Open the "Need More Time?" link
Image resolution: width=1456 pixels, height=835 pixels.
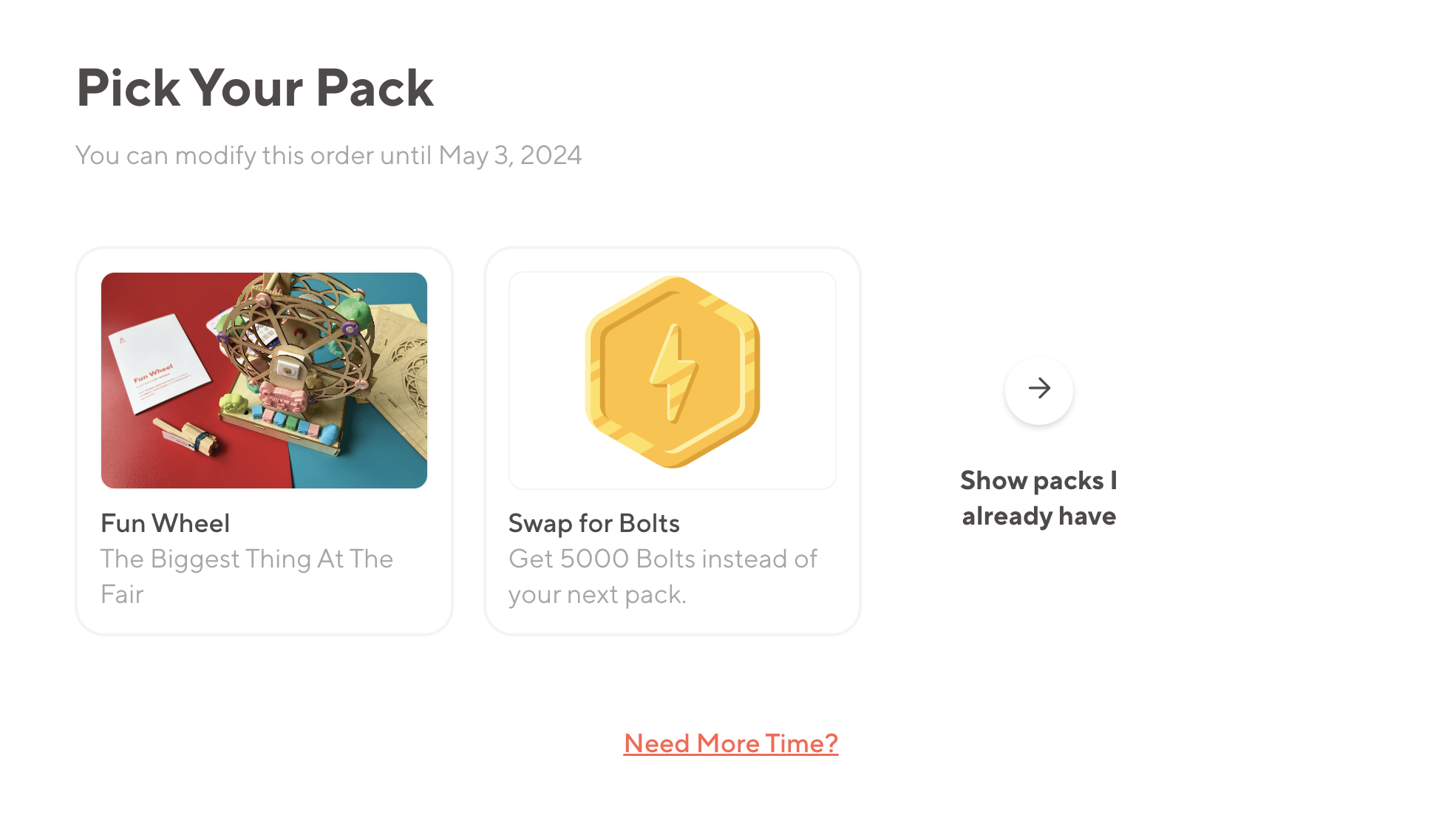coord(730,743)
